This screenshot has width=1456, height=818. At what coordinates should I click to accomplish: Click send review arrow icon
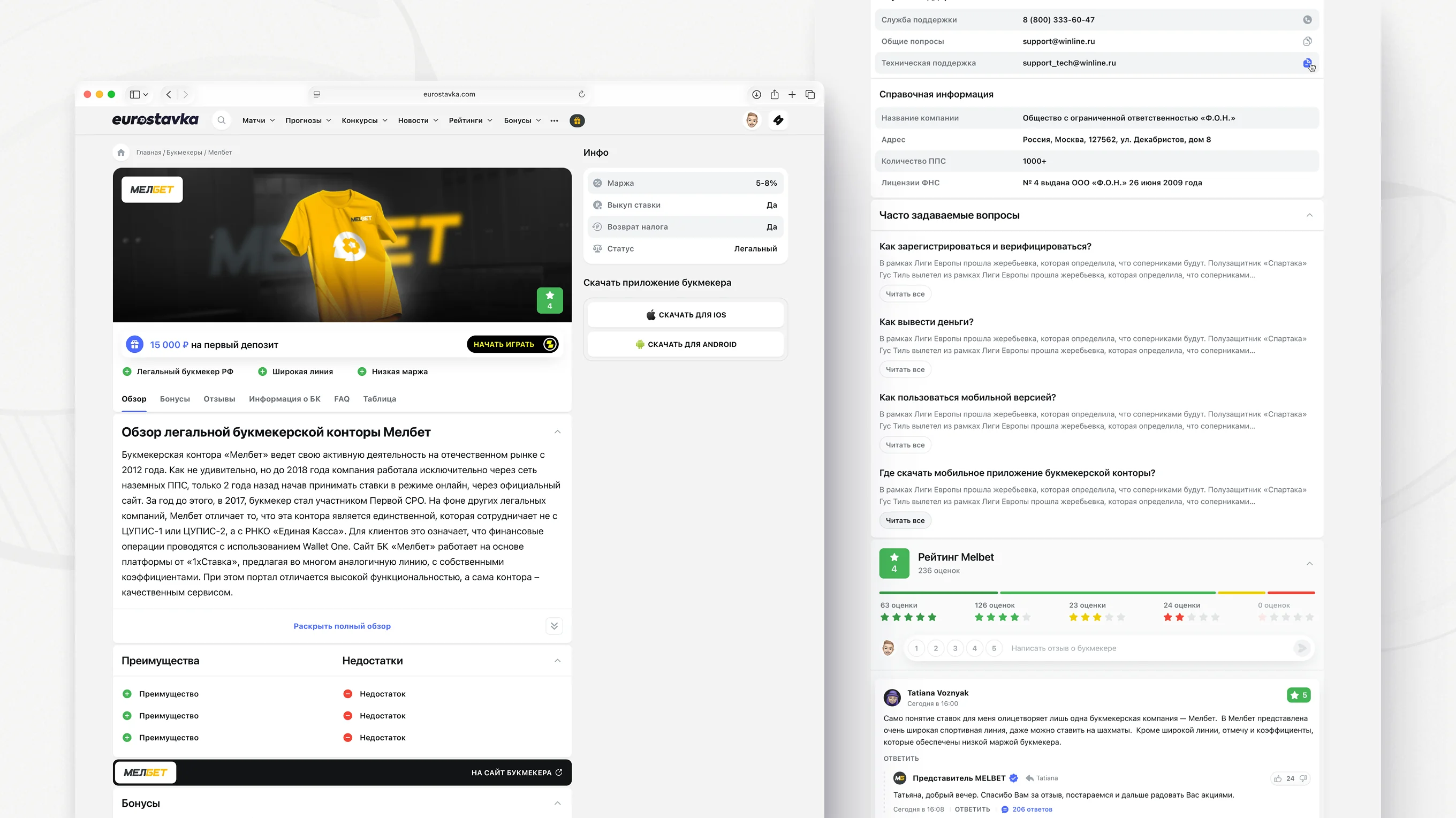[1301, 648]
